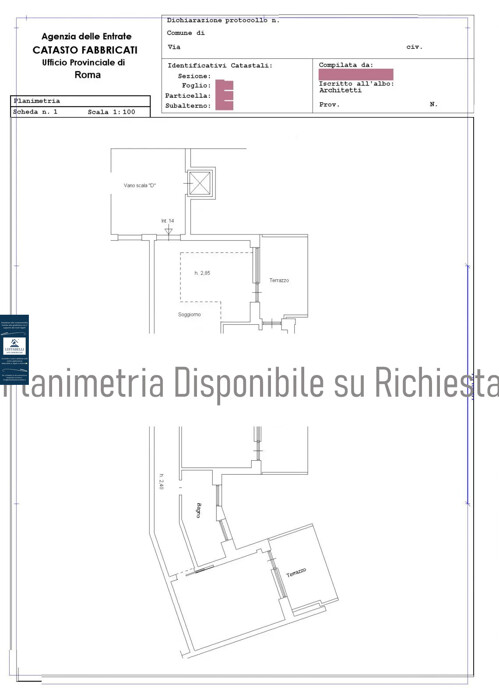Click the 'Subalterno:' label
Image resolution: width=499 pixels, height=700 pixels.
coord(188,106)
